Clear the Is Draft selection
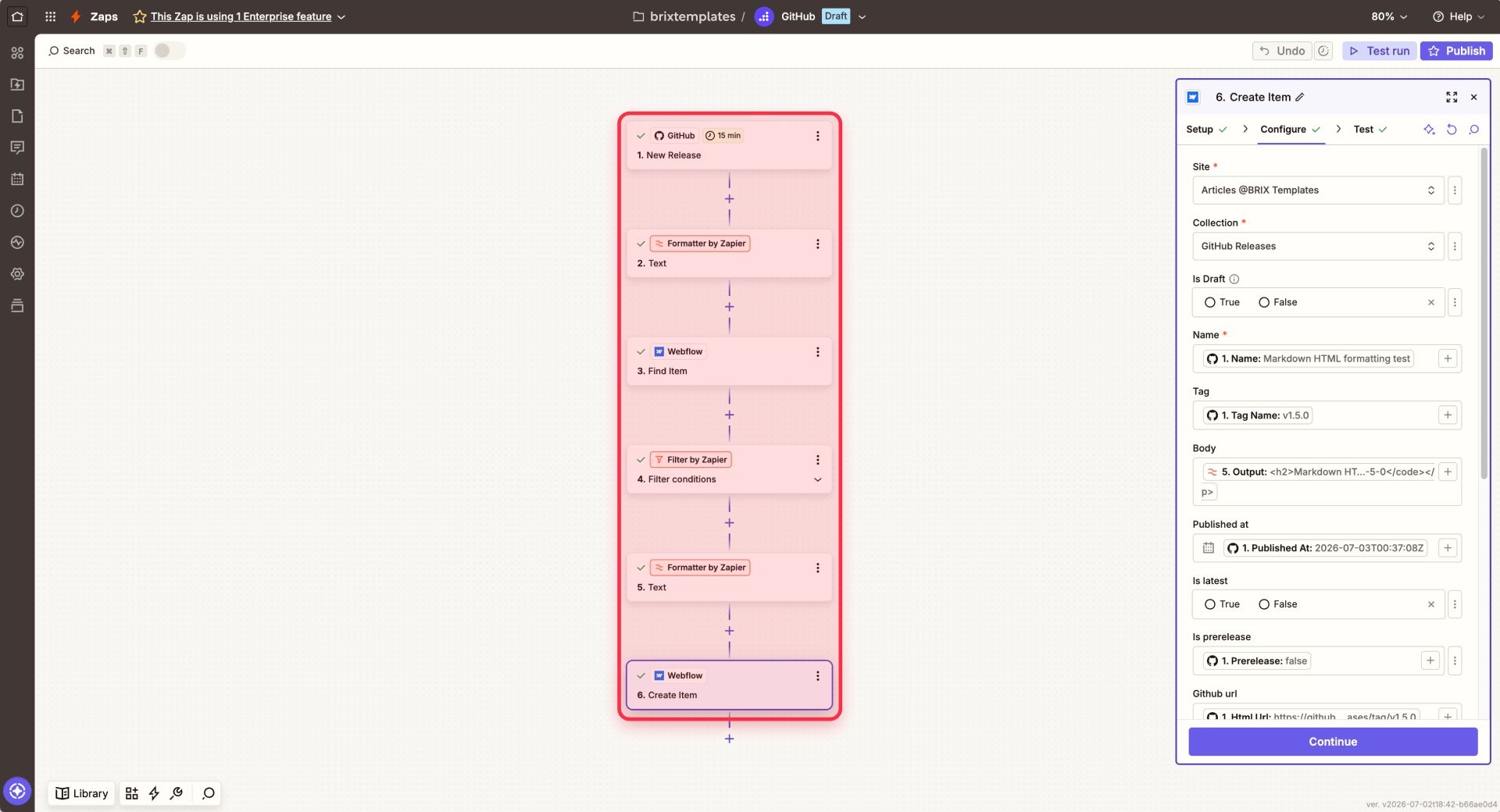The image size is (1500, 812). pyautogui.click(x=1431, y=302)
